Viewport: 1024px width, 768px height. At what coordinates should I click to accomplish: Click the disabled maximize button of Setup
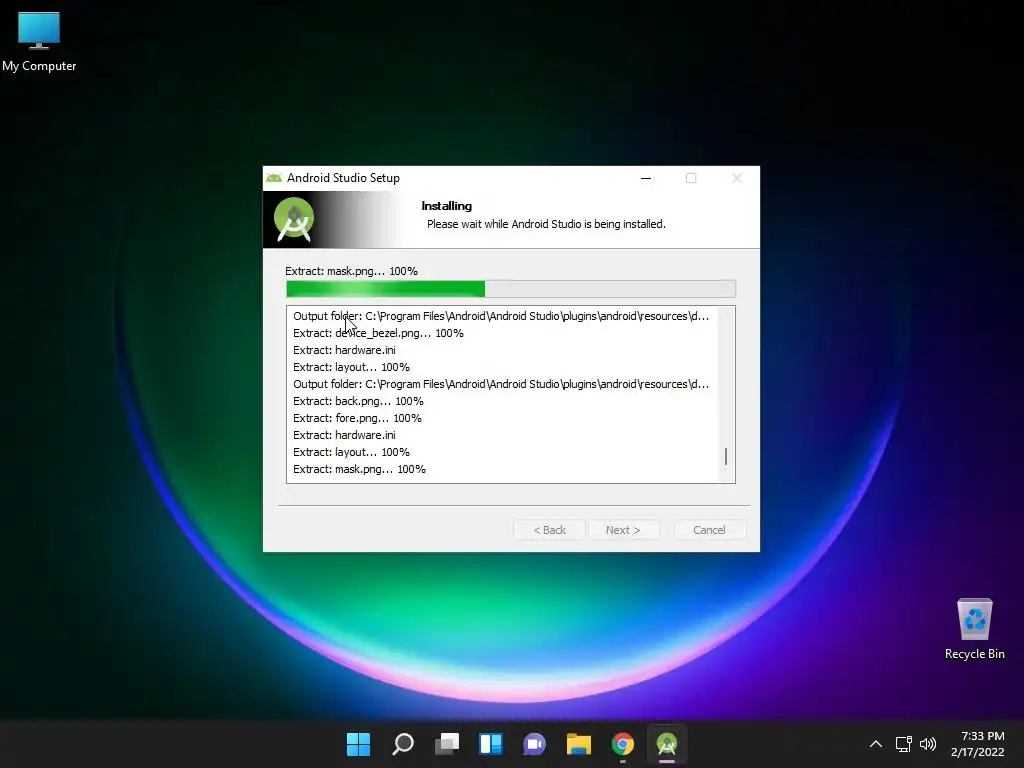click(691, 178)
